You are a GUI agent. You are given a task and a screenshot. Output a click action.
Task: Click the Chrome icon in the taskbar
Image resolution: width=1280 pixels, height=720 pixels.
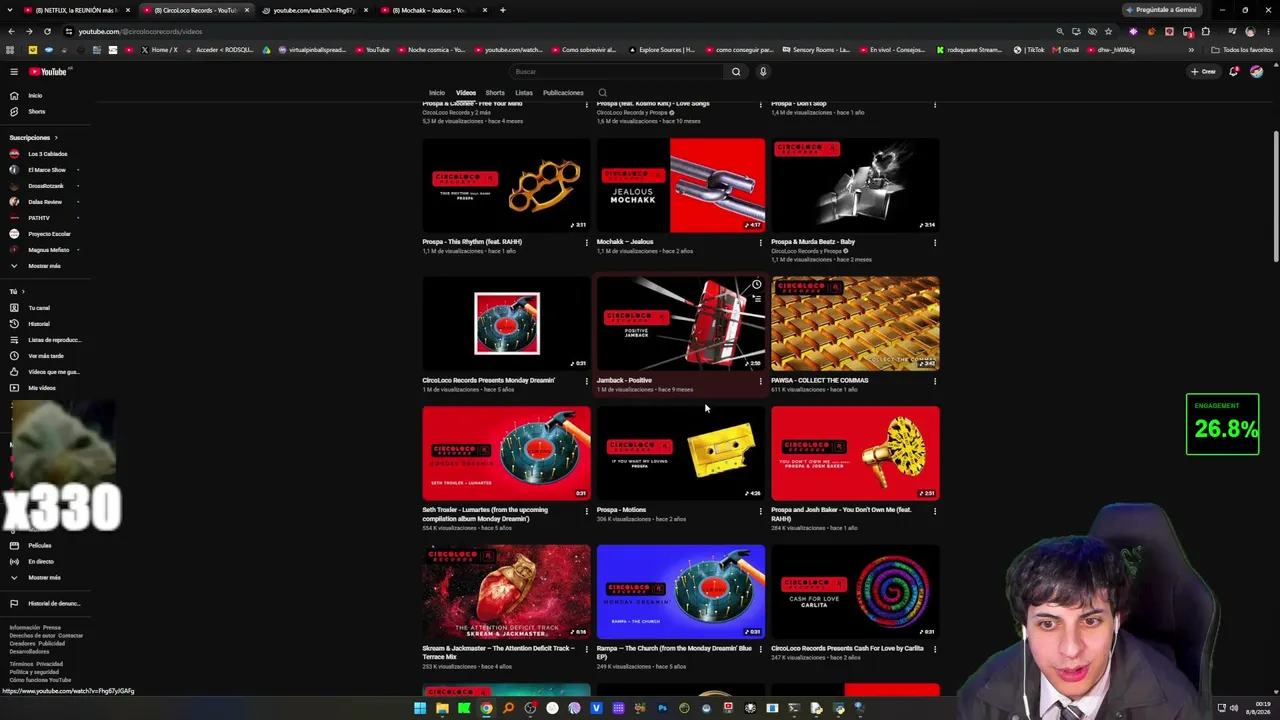486,708
